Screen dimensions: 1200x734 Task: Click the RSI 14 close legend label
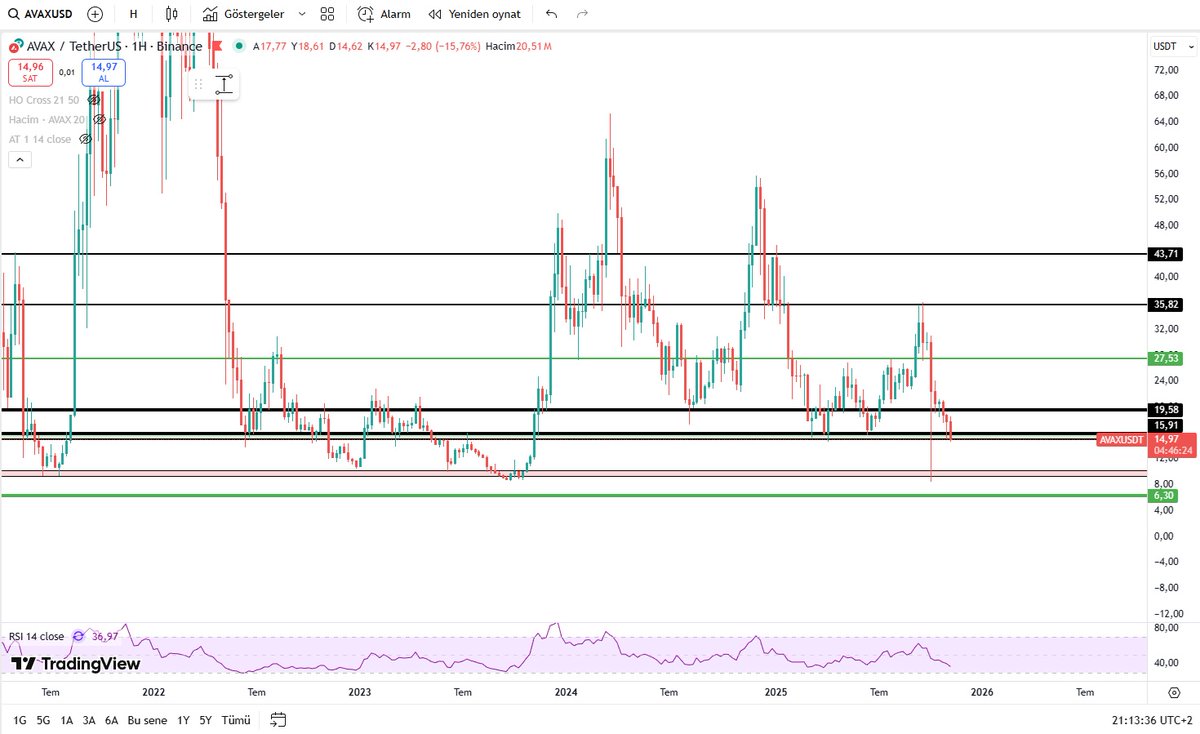(36, 636)
